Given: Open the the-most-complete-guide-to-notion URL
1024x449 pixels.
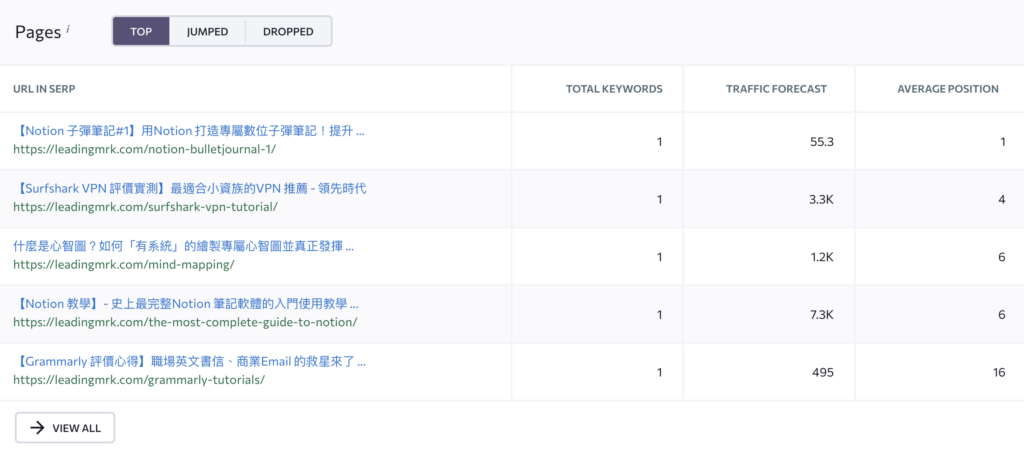Looking at the screenshot, I should click(185, 322).
